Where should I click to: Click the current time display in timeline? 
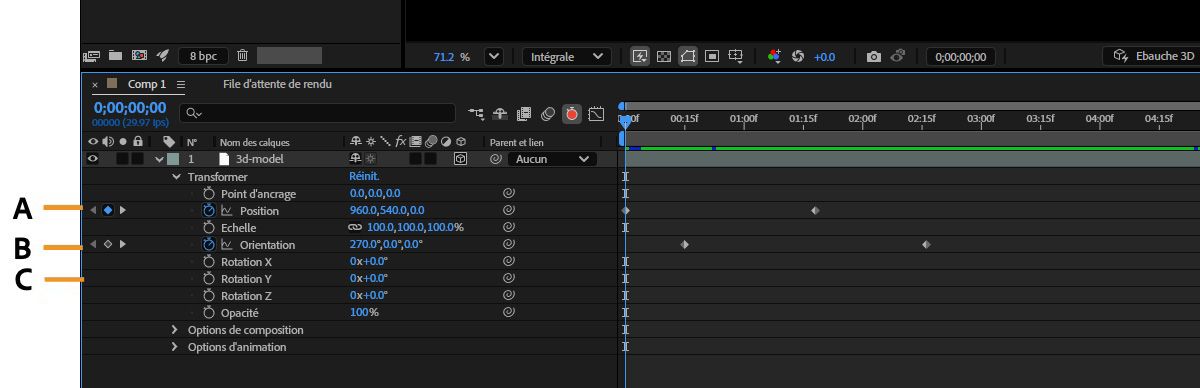pyautogui.click(x=130, y=108)
